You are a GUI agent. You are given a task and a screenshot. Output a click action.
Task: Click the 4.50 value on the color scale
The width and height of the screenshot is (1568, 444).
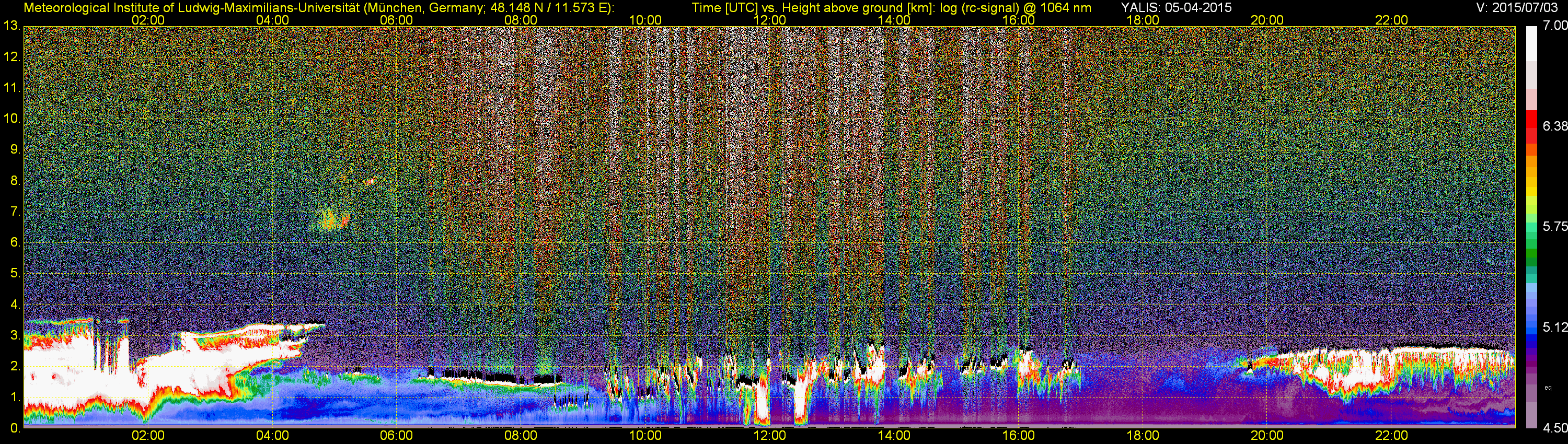click(x=1554, y=428)
